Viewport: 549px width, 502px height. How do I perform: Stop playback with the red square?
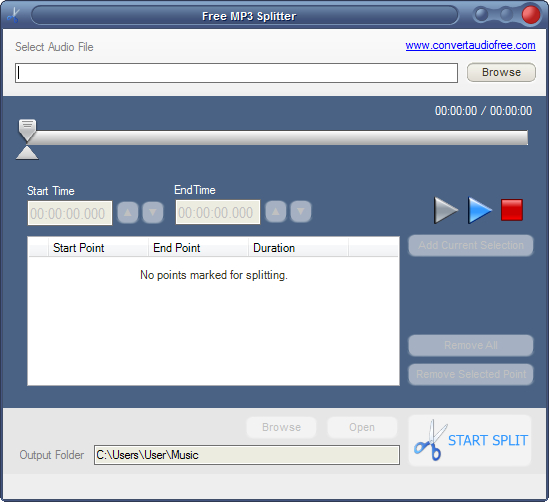[512, 210]
